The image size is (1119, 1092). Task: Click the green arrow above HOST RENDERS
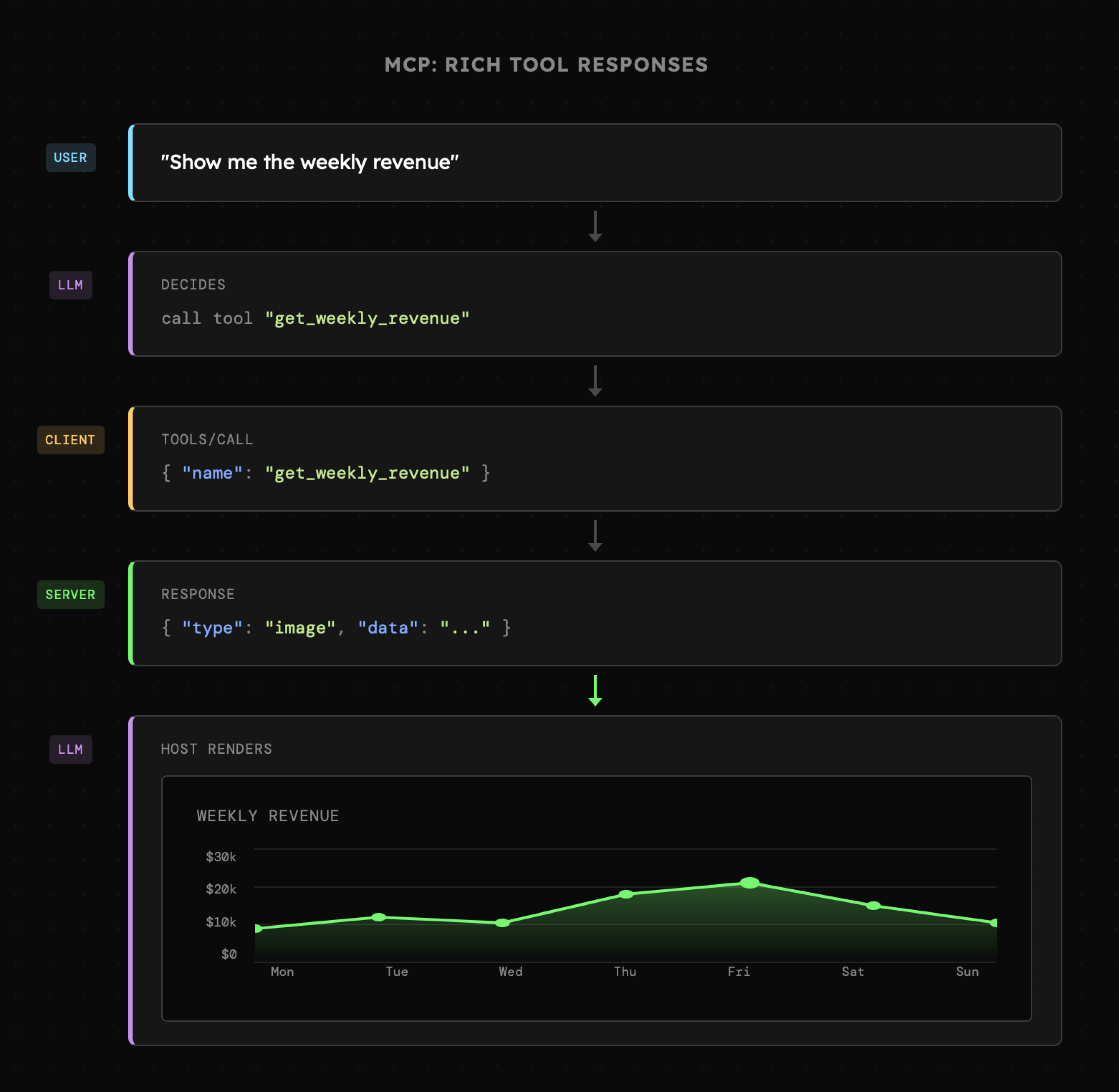point(595,691)
